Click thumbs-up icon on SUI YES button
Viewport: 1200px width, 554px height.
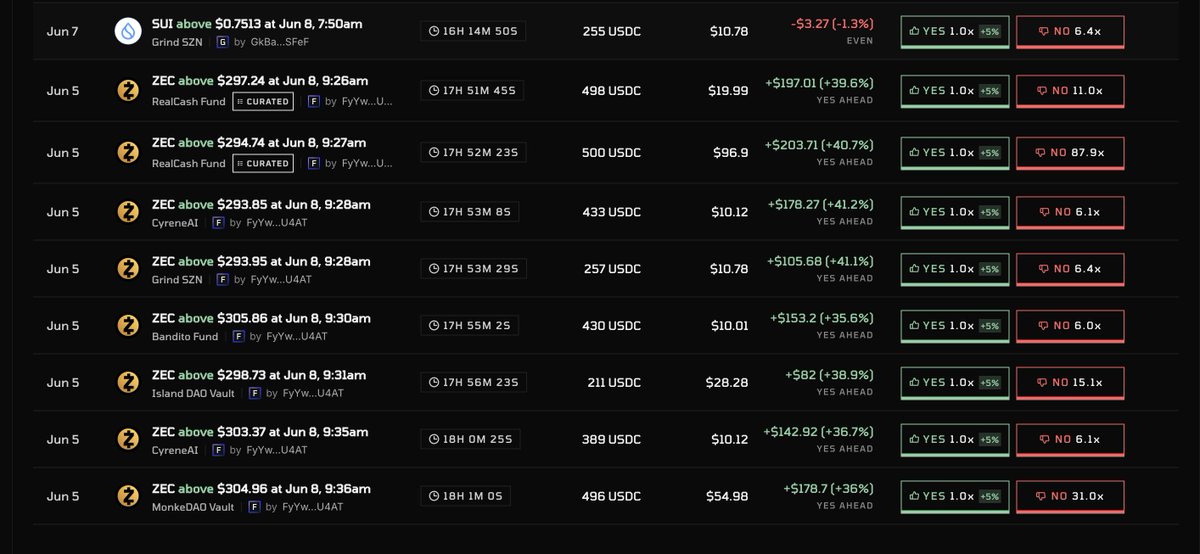pyautogui.click(x=914, y=32)
